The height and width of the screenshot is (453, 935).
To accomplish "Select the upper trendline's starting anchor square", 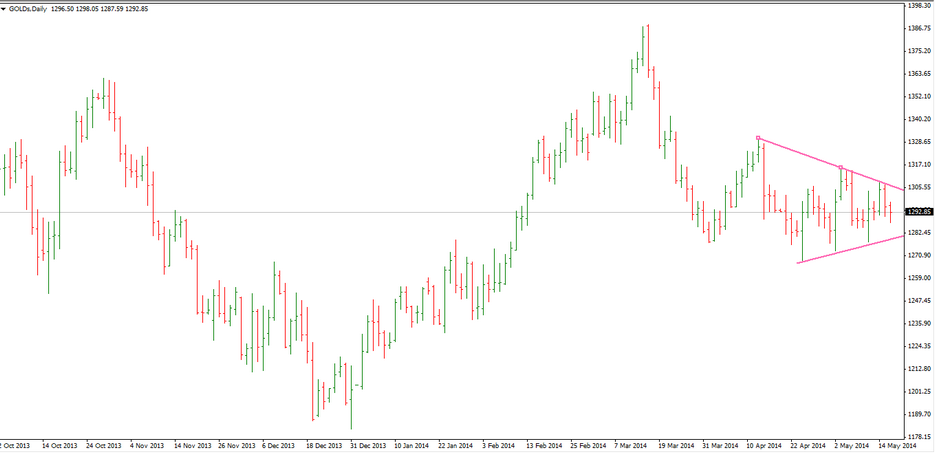I will tap(759, 138).
